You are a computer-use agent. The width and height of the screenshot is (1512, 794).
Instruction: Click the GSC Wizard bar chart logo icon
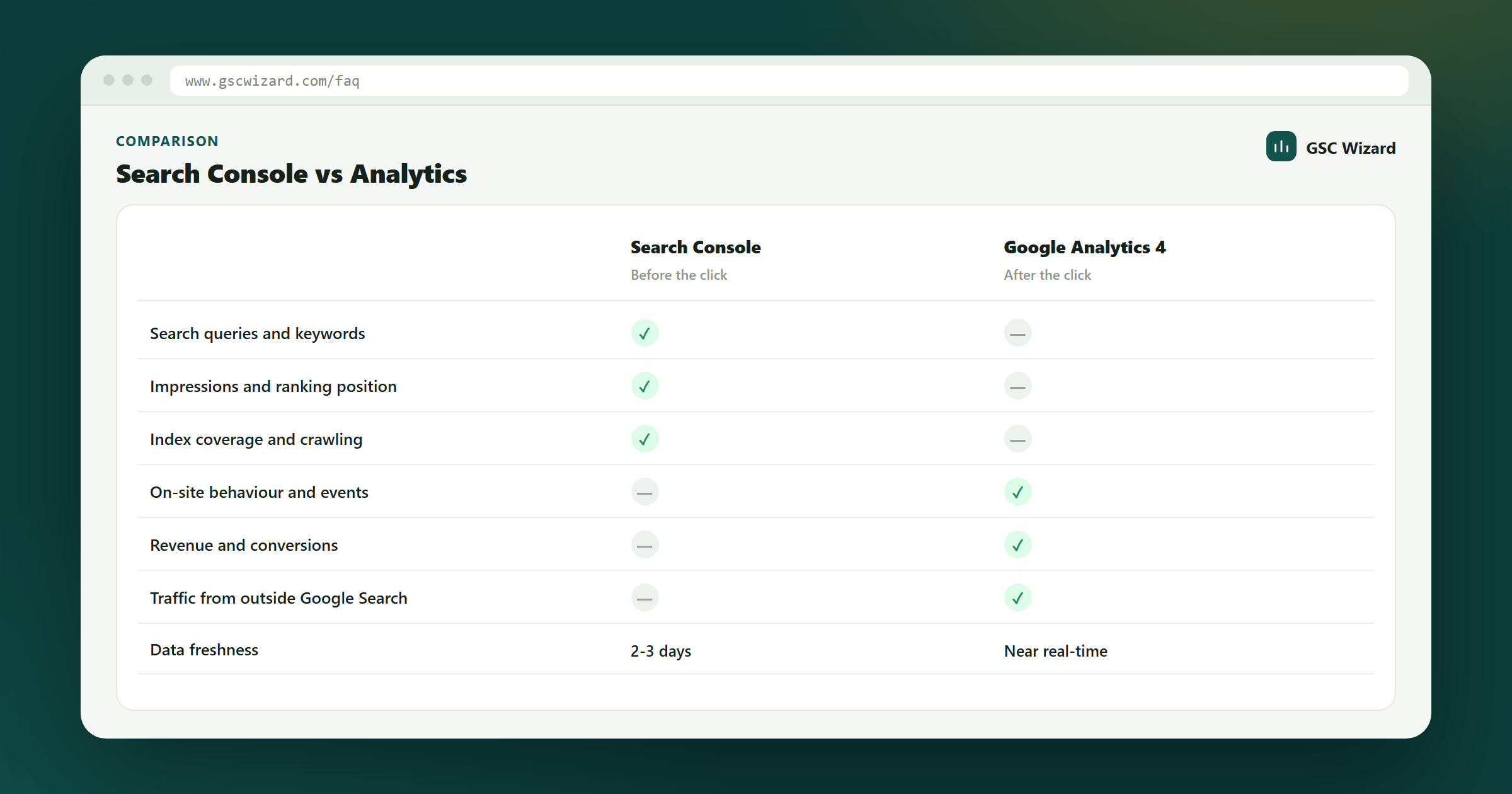(x=1281, y=146)
